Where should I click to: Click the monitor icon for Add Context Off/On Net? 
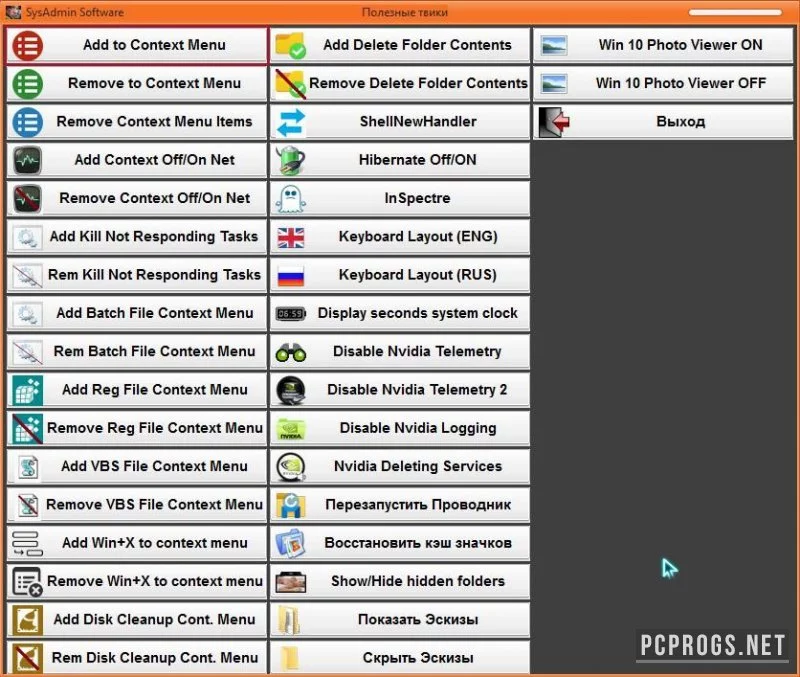28,160
